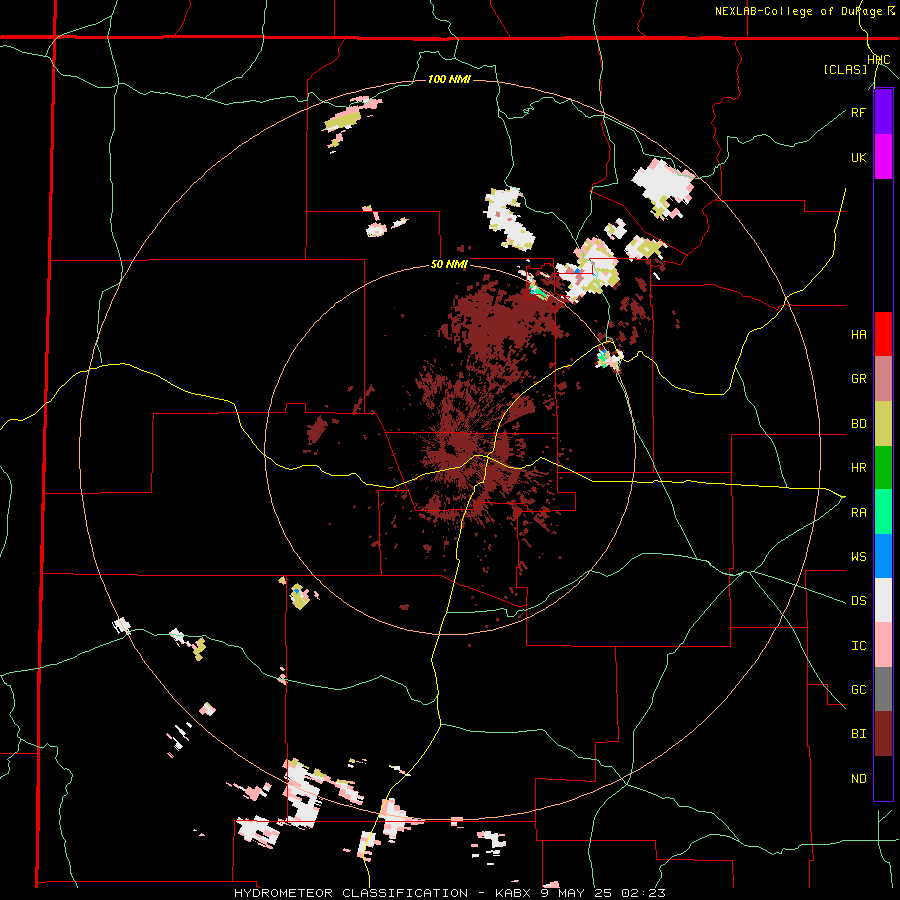The height and width of the screenshot is (900, 900).
Task: Click the RA legend label
Action: pyautogui.click(x=858, y=513)
